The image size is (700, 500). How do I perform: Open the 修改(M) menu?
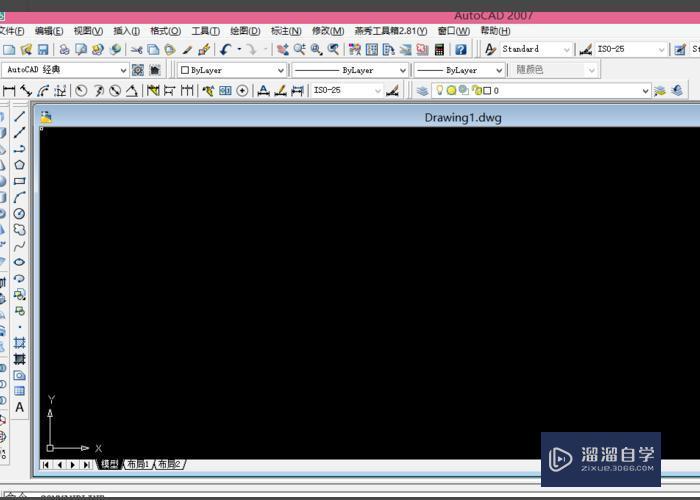[x=328, y=31]
